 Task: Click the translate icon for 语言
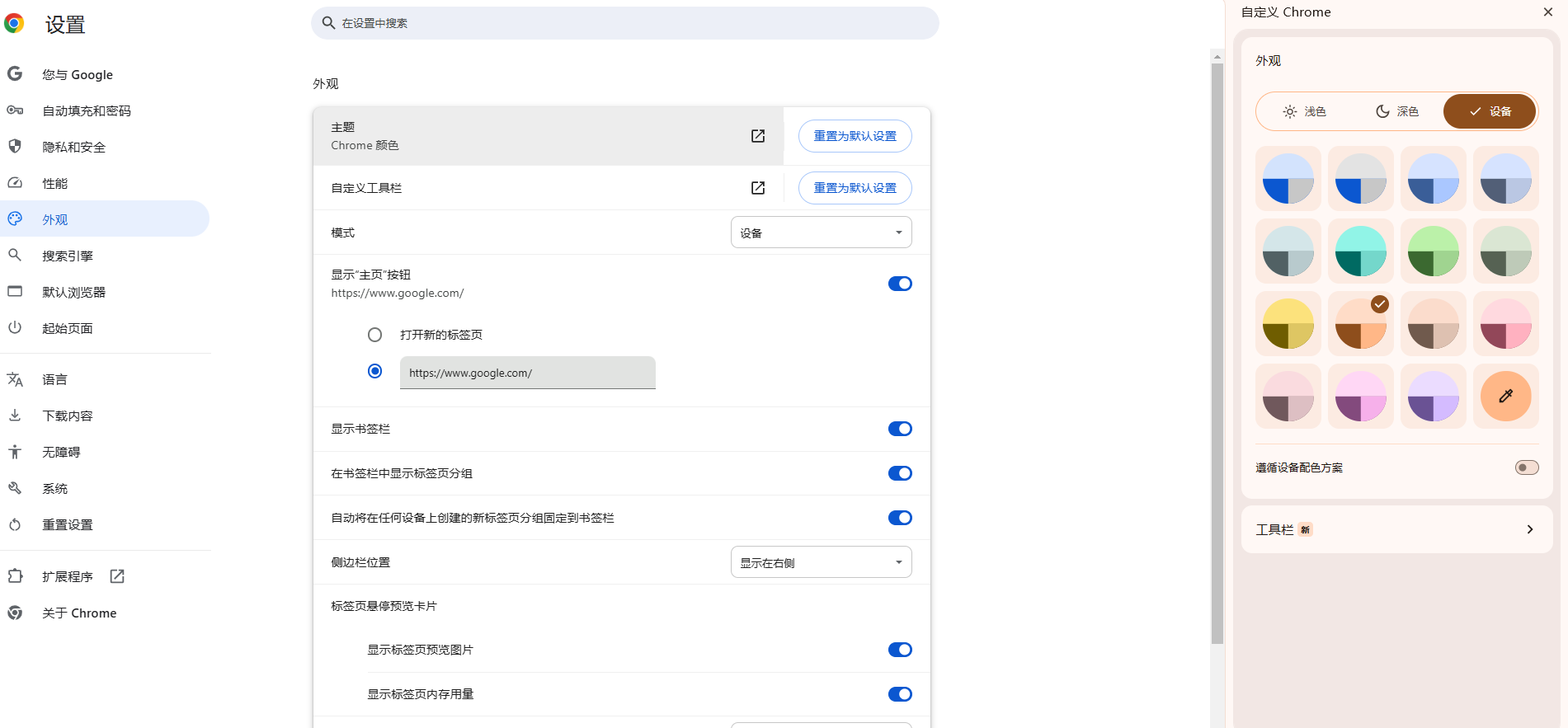click(15, 379)
